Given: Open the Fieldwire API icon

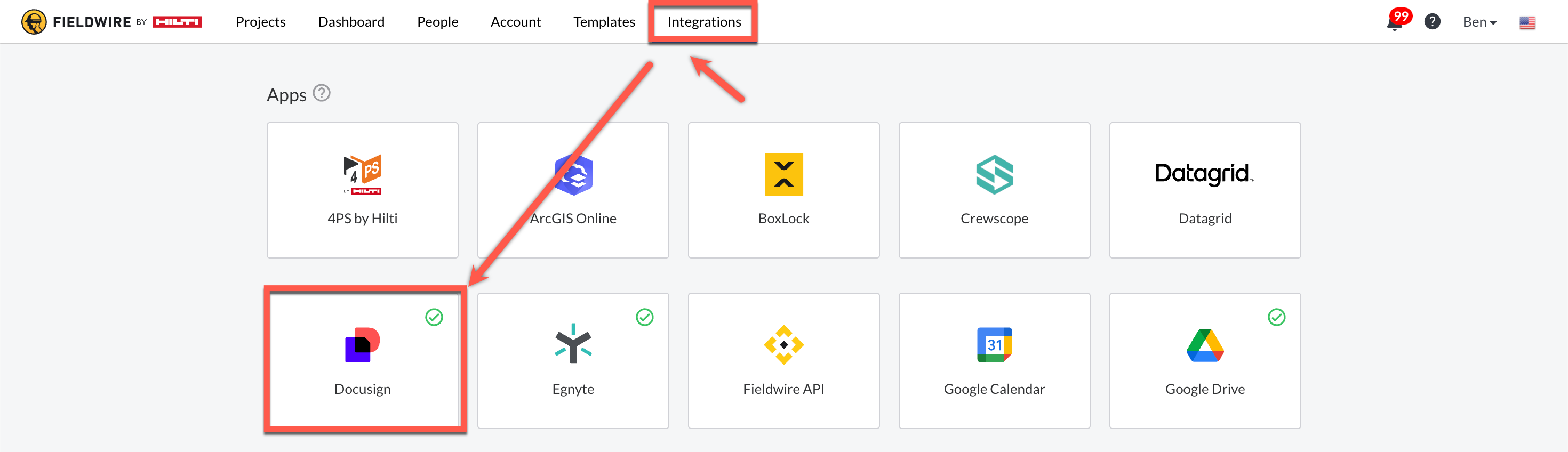Looking at the screenshot, I should [x=783, y=345].
